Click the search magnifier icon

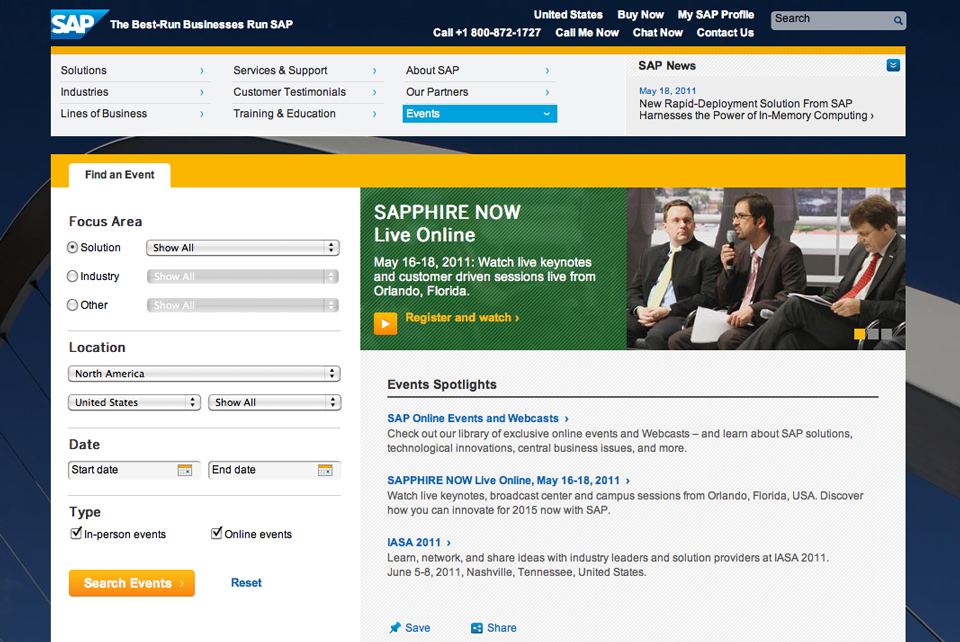coord(898,20)
